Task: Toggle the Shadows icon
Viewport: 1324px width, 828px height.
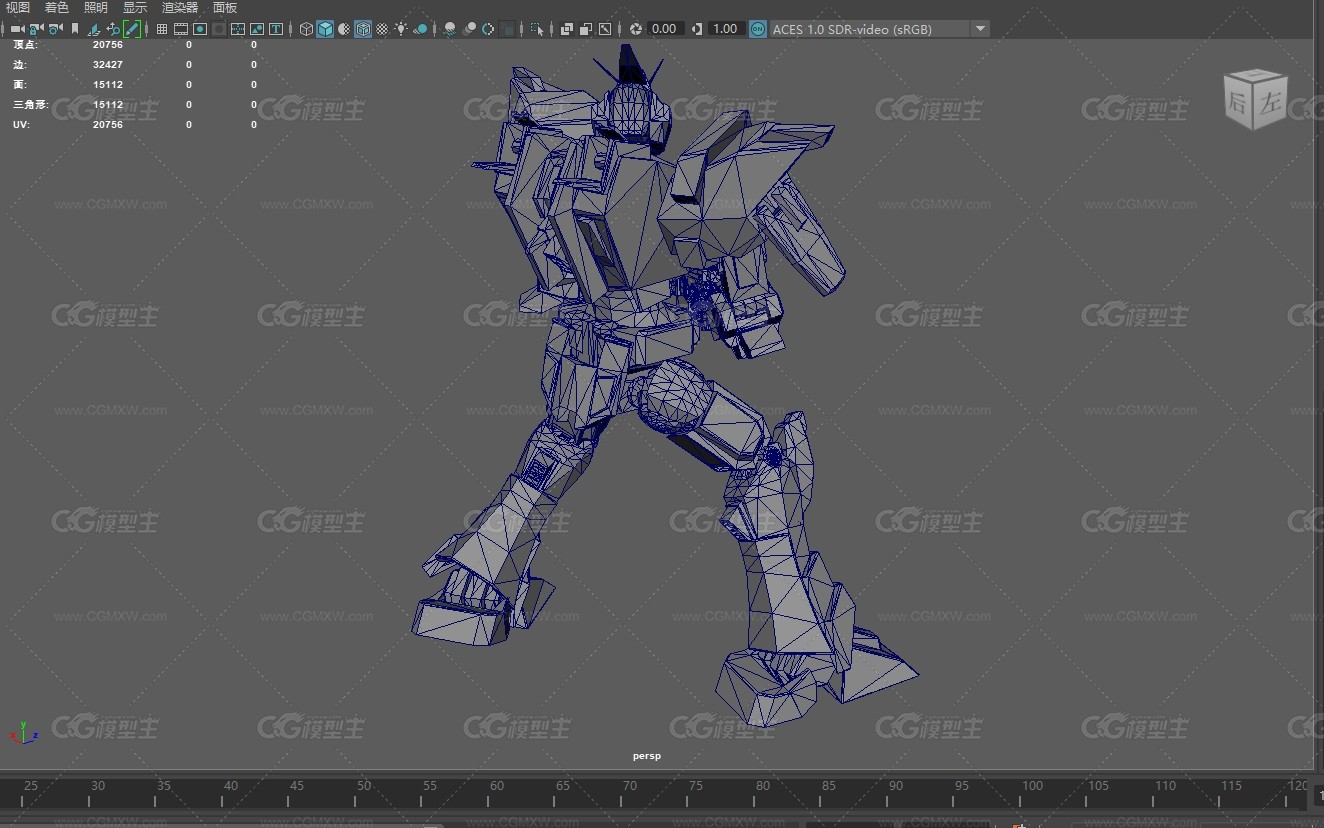Action: click(x=421, y=29)
